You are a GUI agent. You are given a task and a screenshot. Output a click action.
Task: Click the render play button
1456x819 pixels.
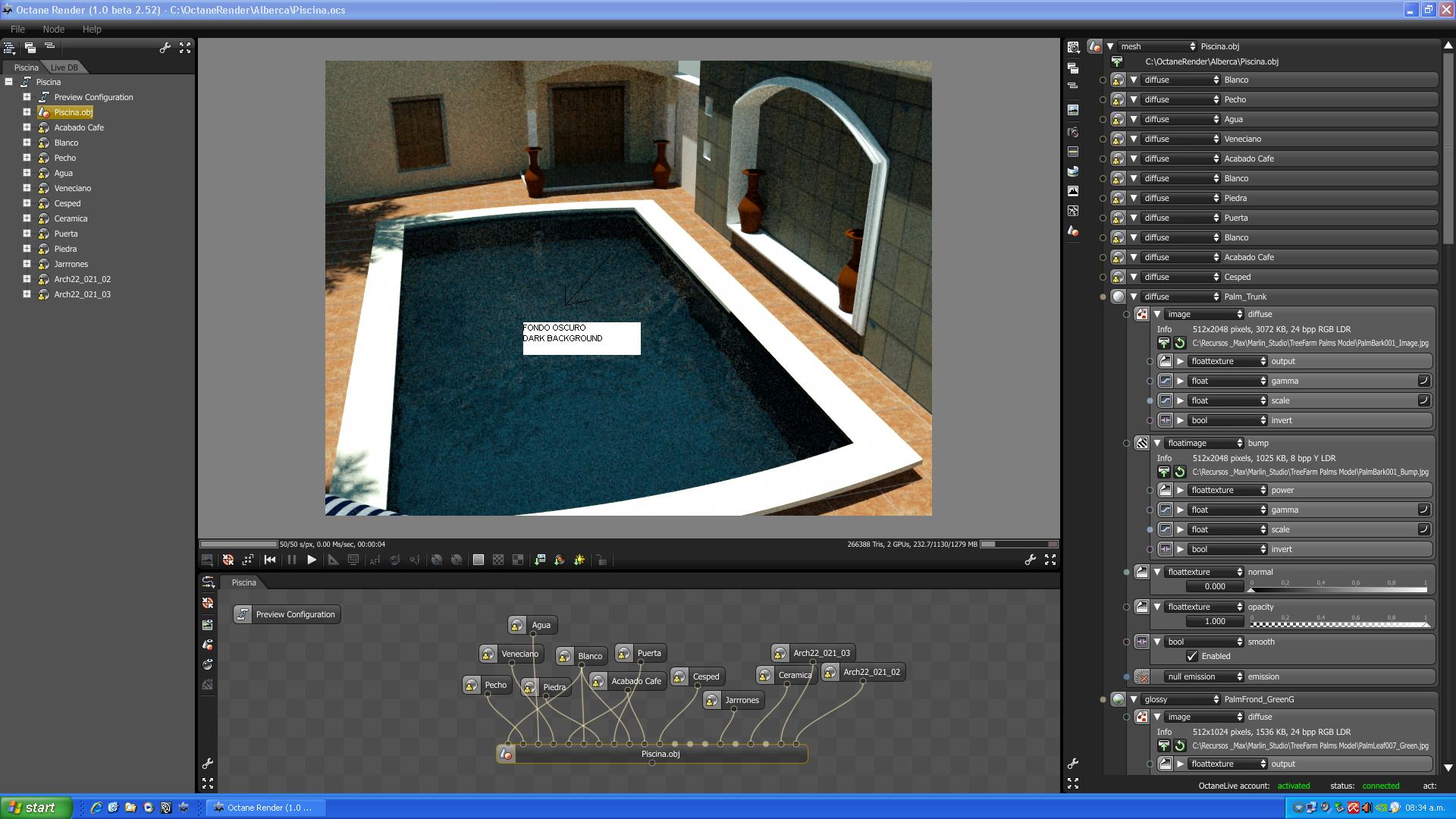[x=311, y=560]
